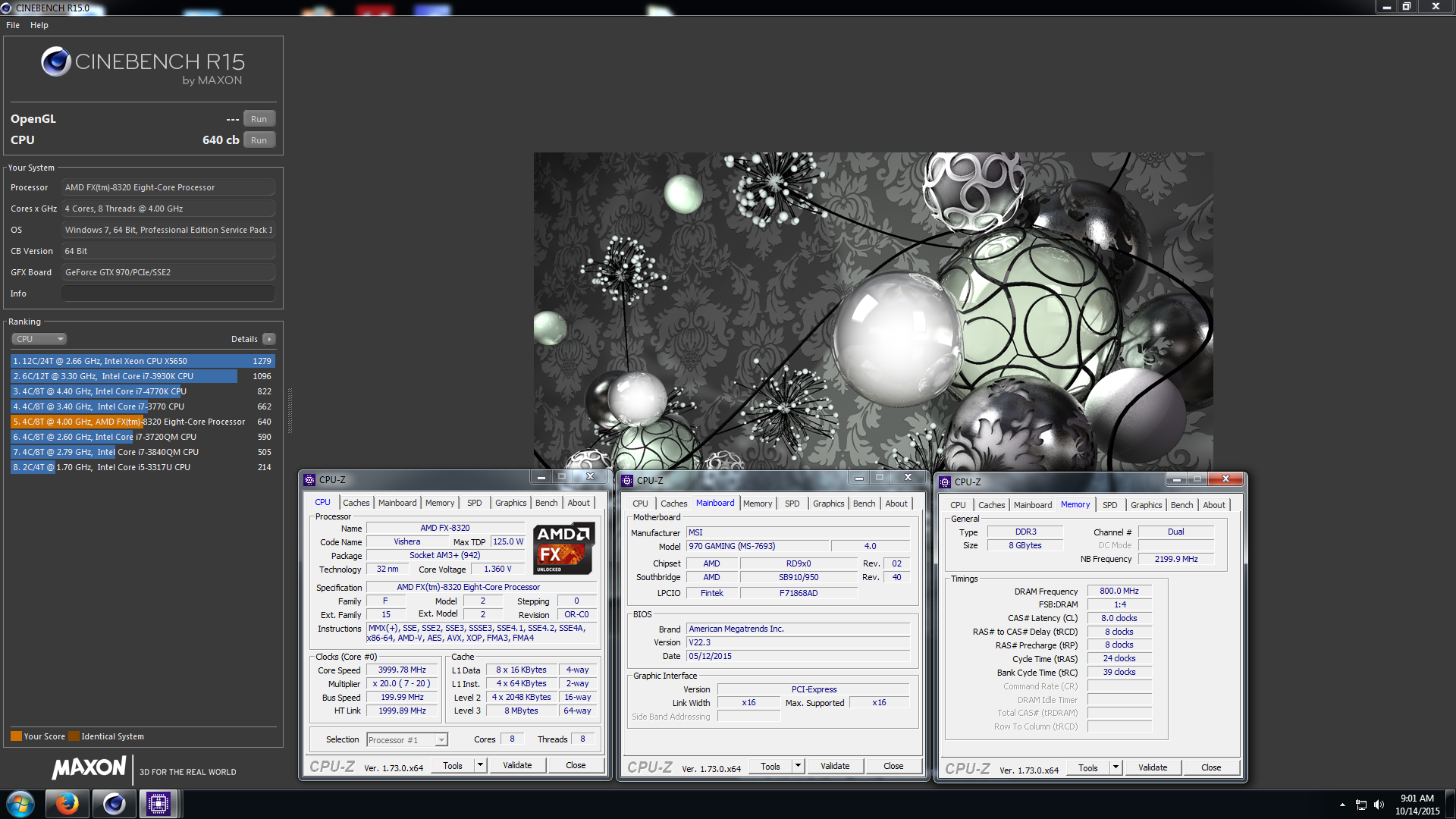Image resolution: width=1456 pixels, height=819 pixels.
Task: Open the CPU ranking type dropdown
Action: pos(39,339)
